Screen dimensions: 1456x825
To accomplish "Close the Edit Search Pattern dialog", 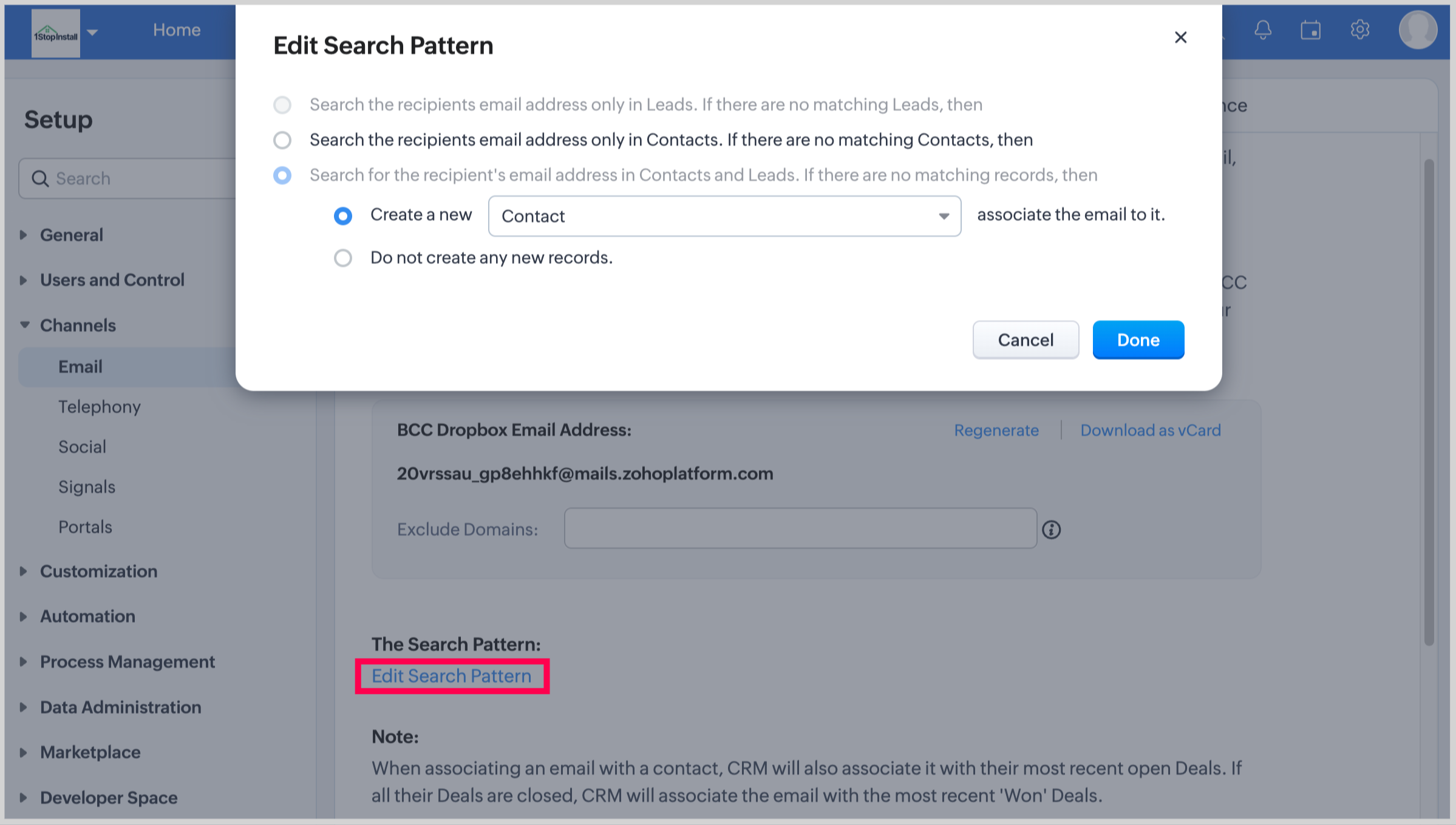I will (1180, 38).
